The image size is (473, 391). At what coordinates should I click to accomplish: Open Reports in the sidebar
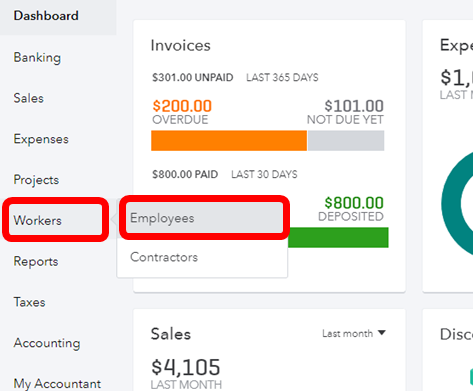pos(36,261)
